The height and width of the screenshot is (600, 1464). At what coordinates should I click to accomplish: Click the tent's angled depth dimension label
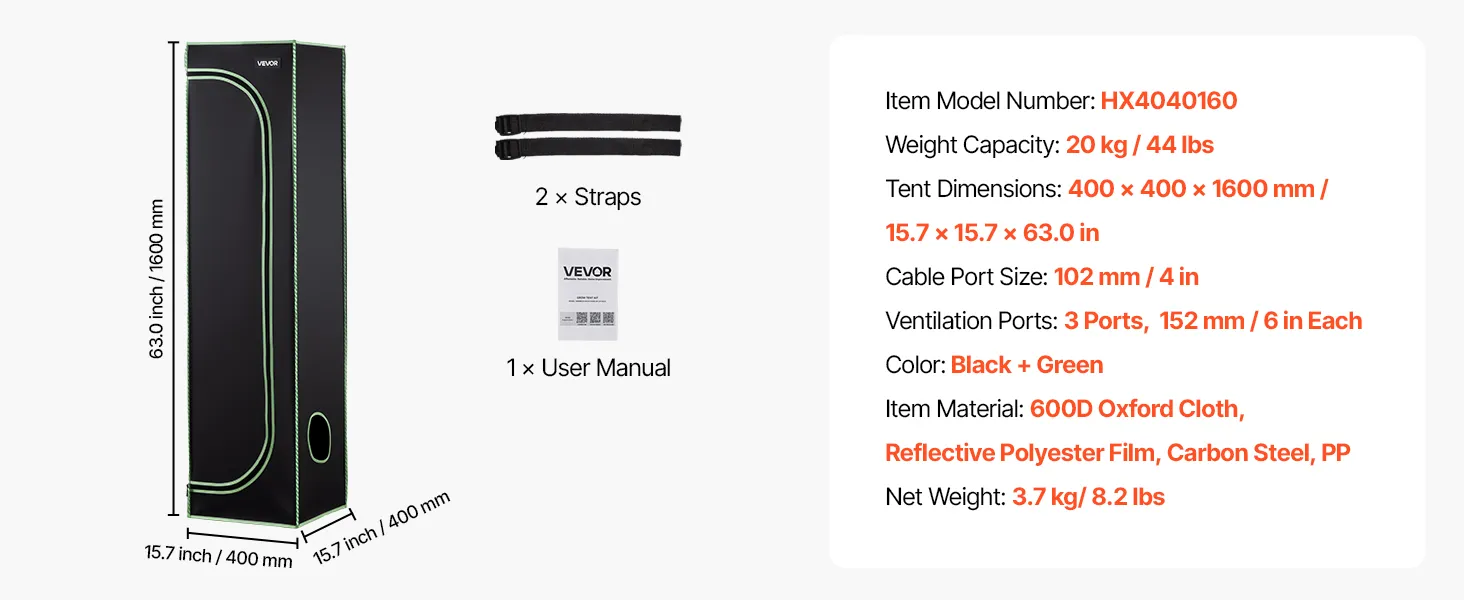[381, 527]
